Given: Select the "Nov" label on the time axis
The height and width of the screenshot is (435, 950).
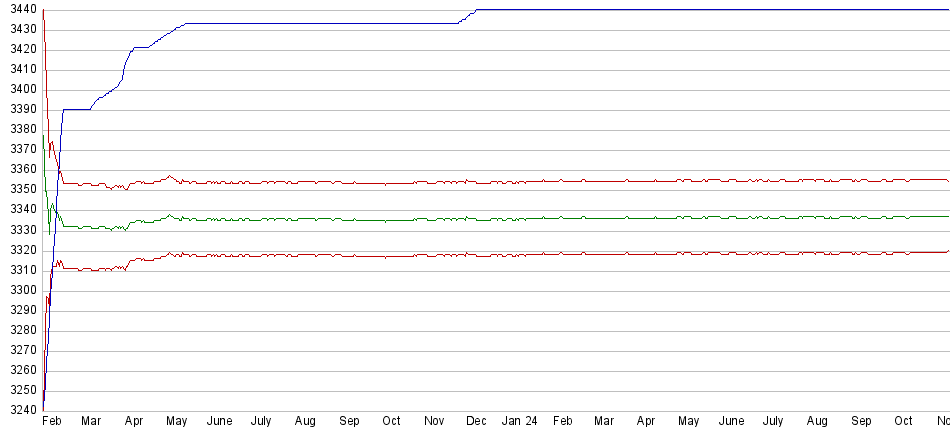Looking at the screenshot, I should pyautogui.click(x=435, y=422).
